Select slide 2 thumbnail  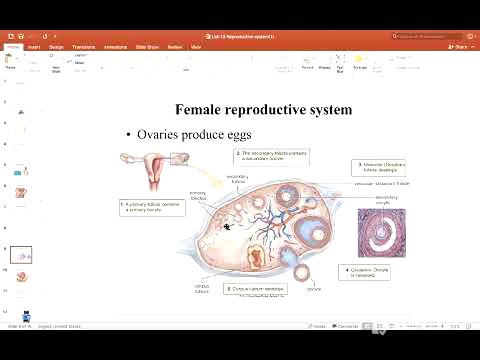(x=21, y=109)
